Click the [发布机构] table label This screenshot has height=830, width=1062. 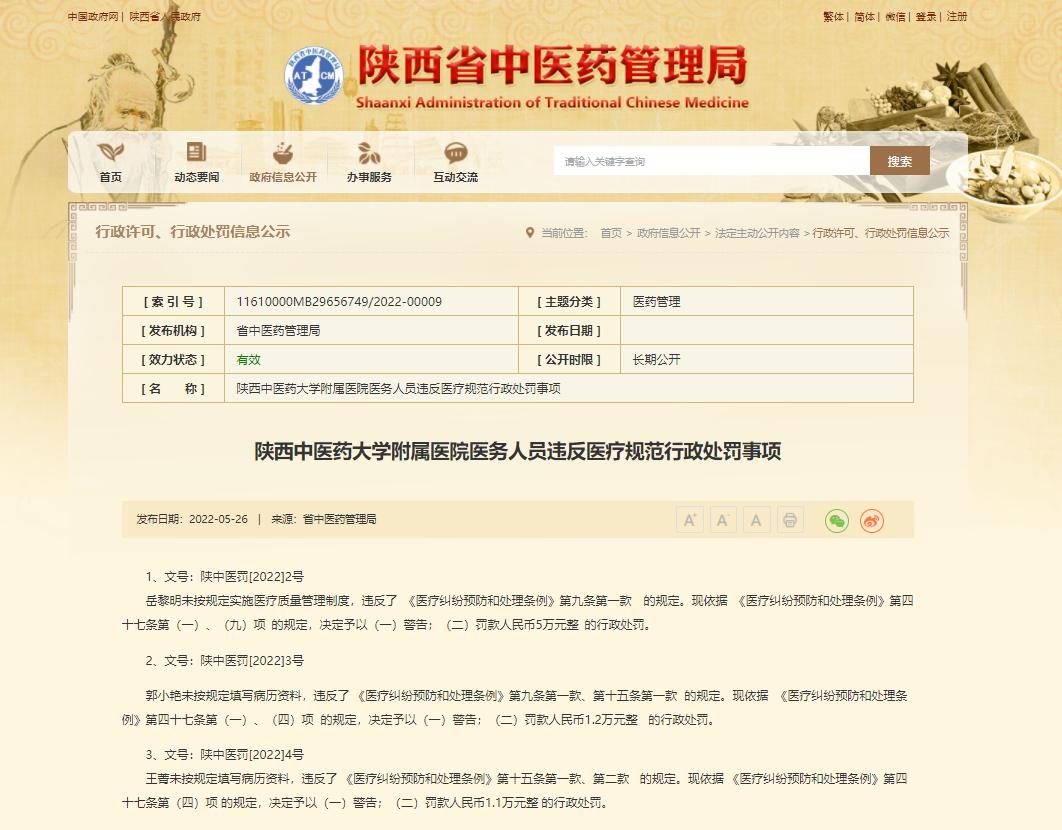pyautogui.click(x=173, y=331)
